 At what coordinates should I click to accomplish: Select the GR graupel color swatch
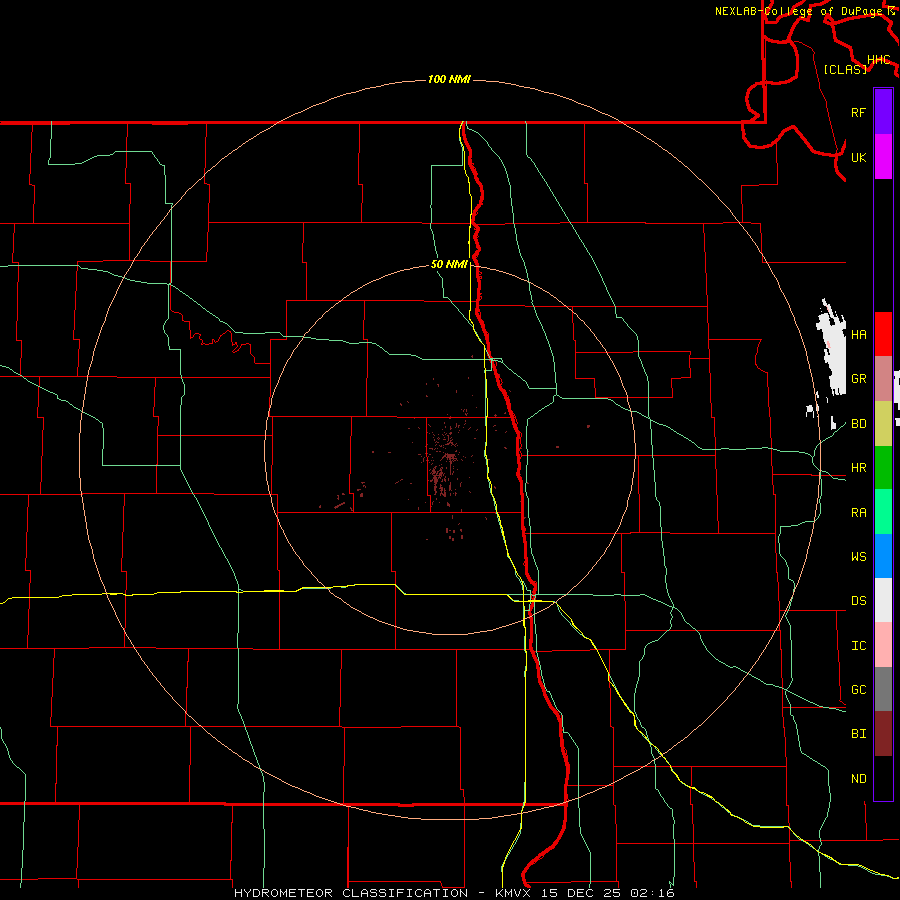(x=883, y=379)
